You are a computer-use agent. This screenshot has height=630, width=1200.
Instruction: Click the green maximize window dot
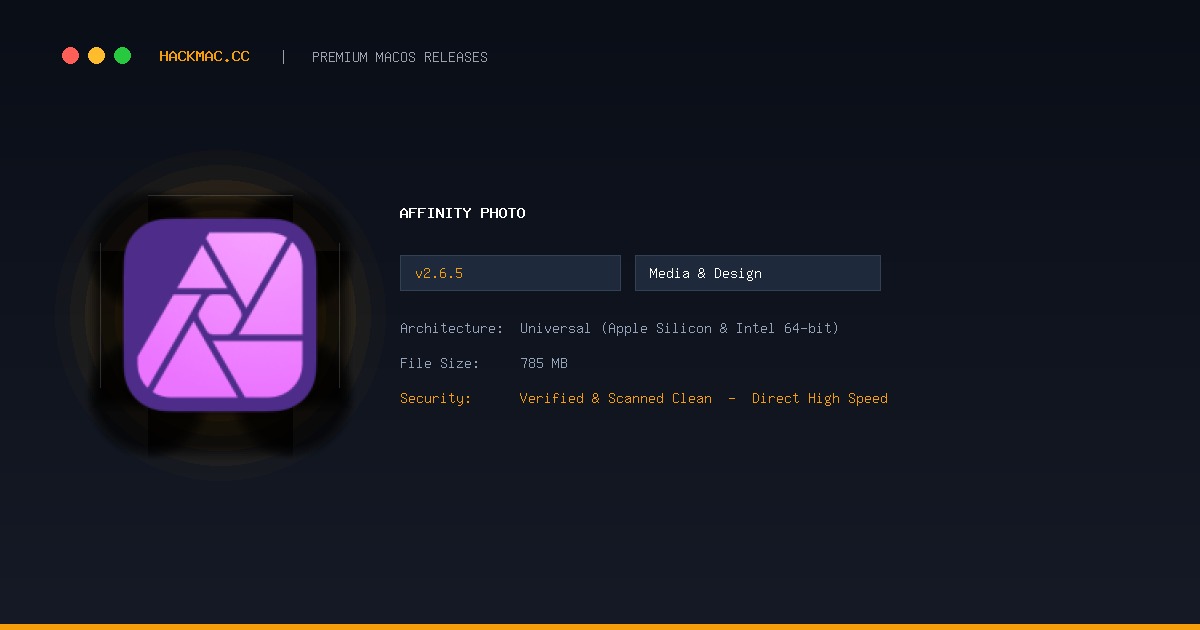[x=122, y=56]
